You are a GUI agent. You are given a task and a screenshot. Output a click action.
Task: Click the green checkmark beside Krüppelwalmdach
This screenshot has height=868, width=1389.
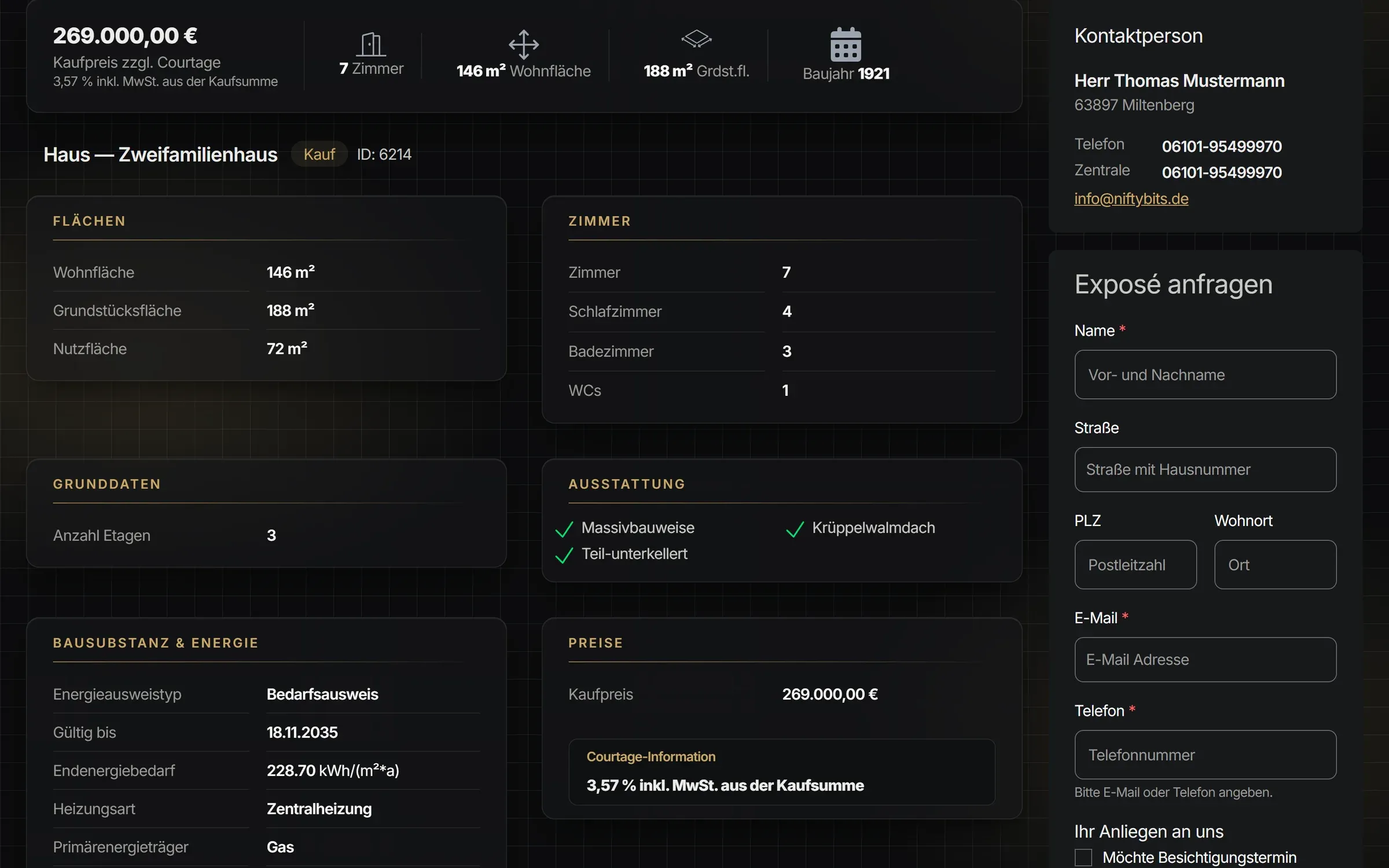795,529
